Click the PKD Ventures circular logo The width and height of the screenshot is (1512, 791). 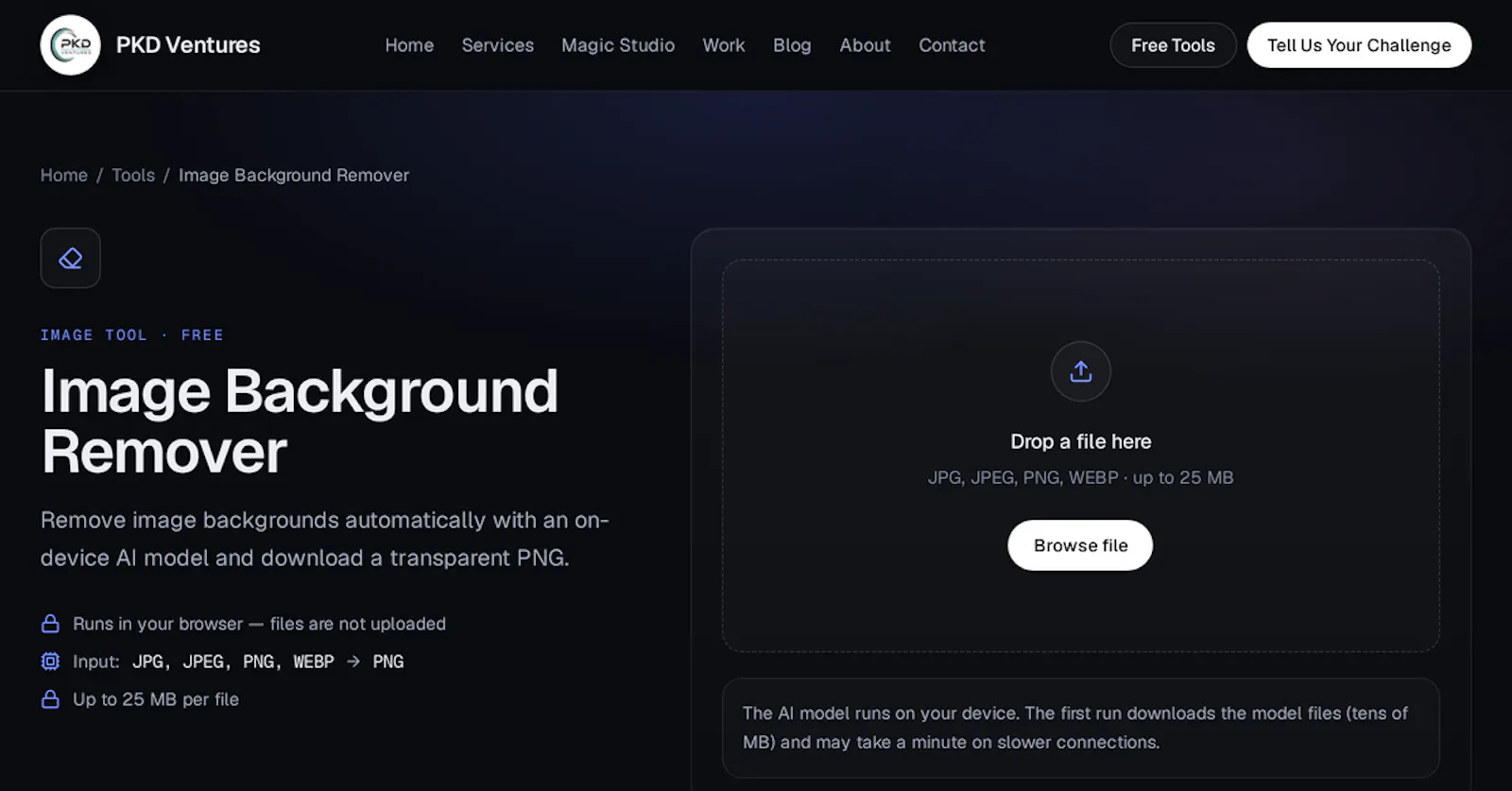point(71,45)
